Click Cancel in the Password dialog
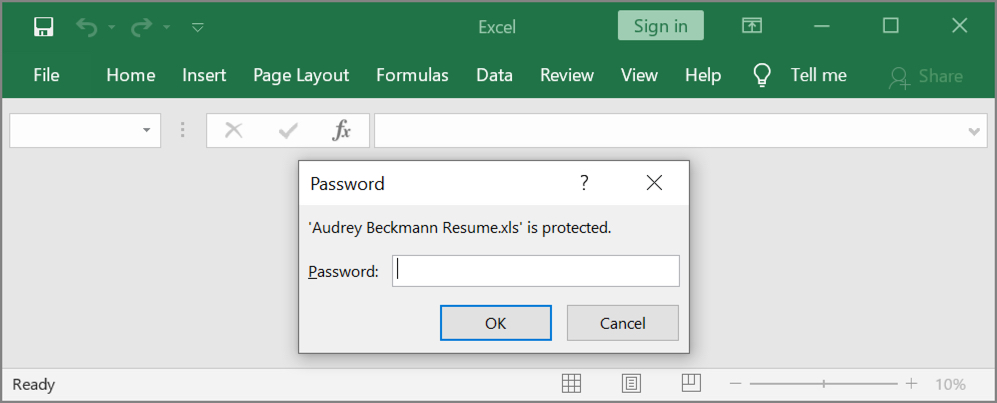 click(622, 323)
